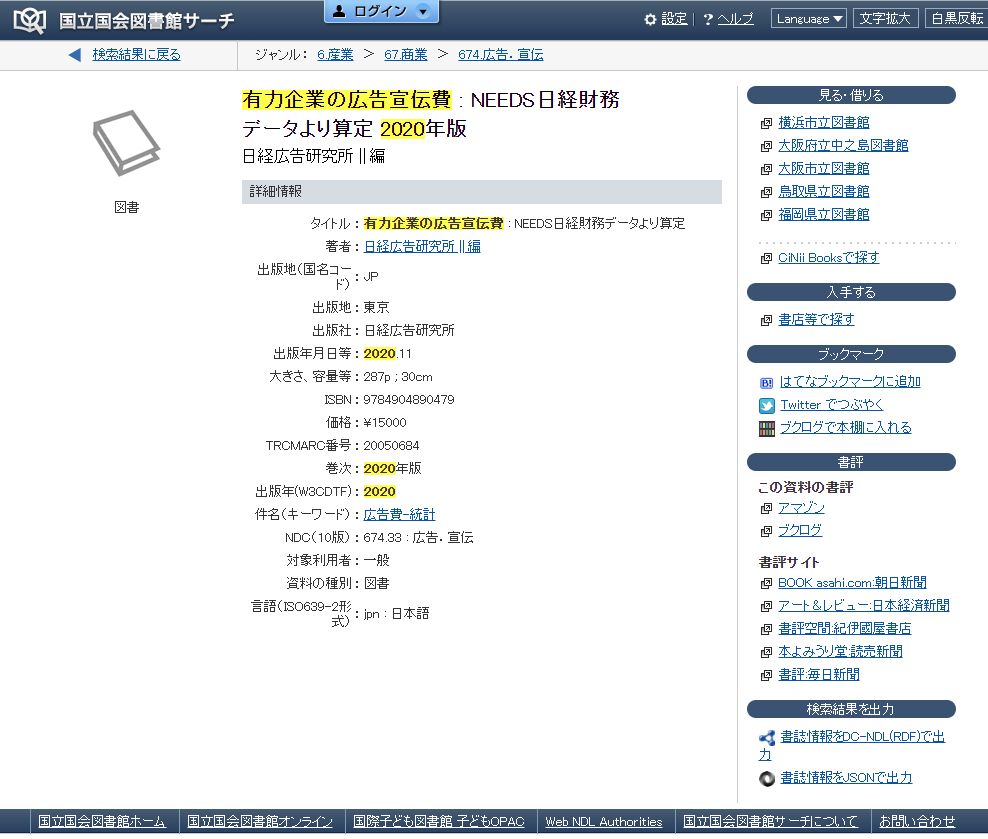Screen dimensions: 988x839
Task: Click external link icon beside 大阪市立図書館
Action: 766,169
